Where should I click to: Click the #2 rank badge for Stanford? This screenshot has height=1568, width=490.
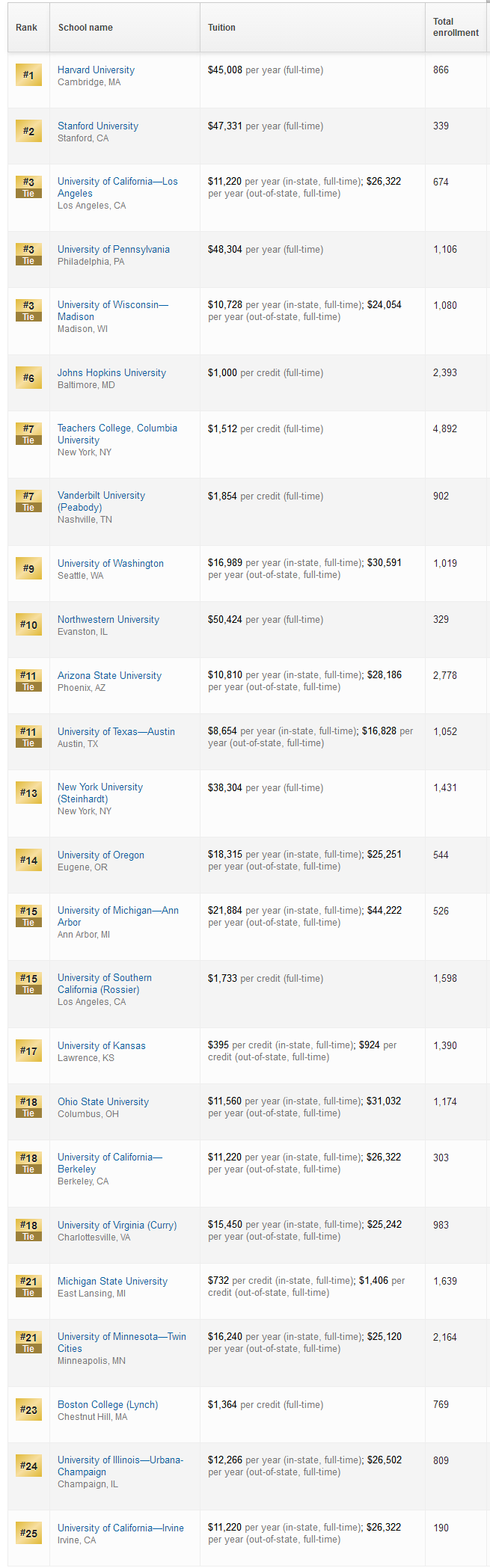(x=28, y=131)
